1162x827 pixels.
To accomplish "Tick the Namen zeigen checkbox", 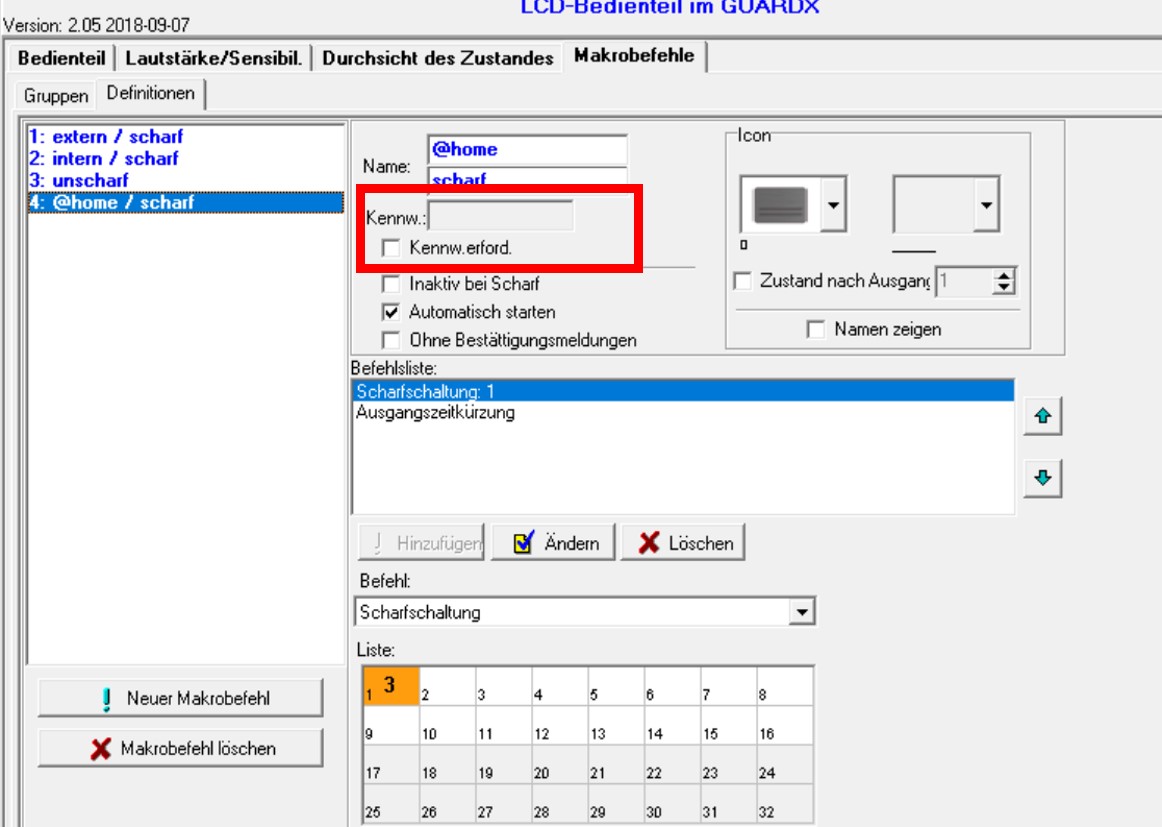I will (817, 329).
